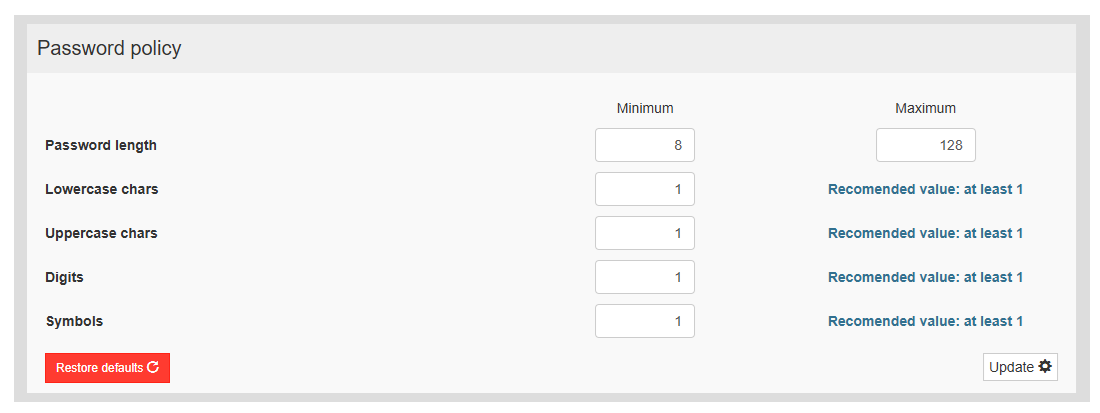Click the Lowercase chars row label

pyautogui.click(x=101, y=189)
